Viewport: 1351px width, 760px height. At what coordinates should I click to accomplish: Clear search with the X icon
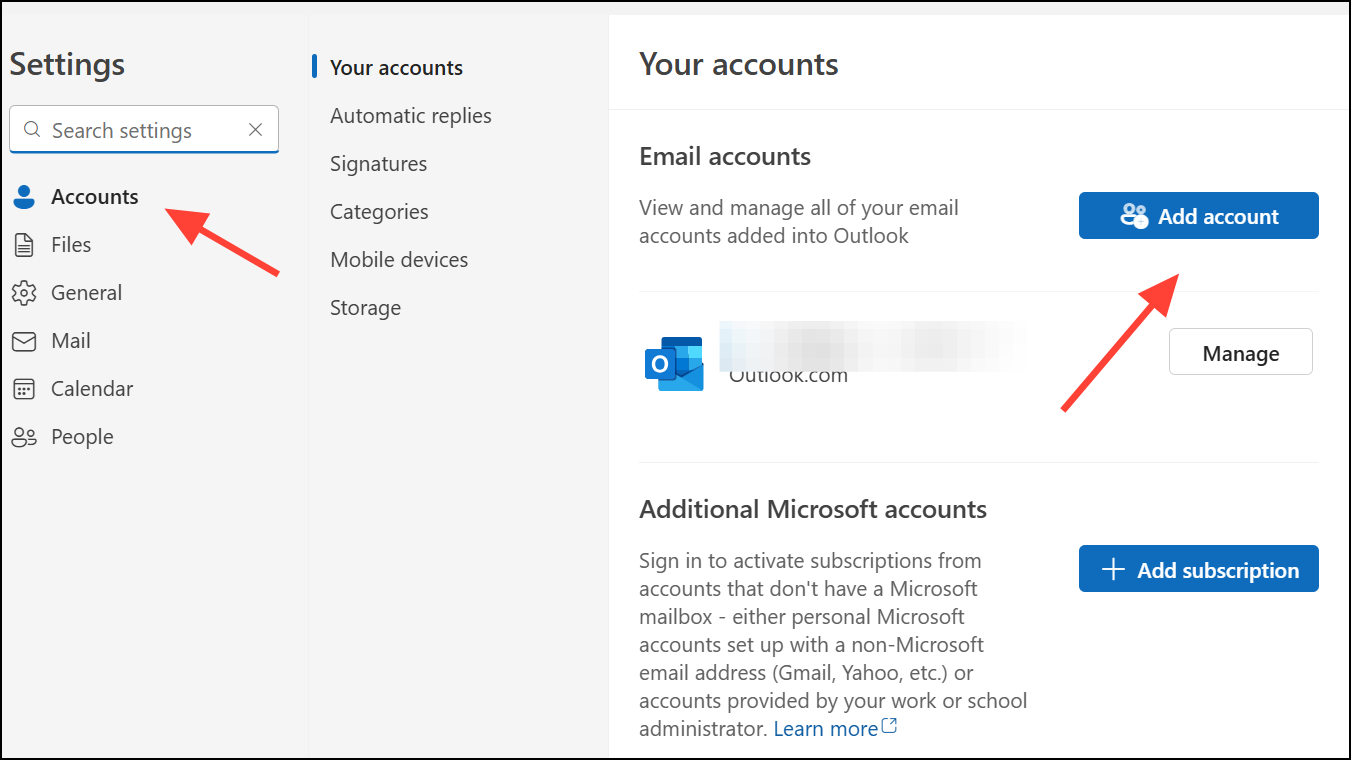click(255, 130)
